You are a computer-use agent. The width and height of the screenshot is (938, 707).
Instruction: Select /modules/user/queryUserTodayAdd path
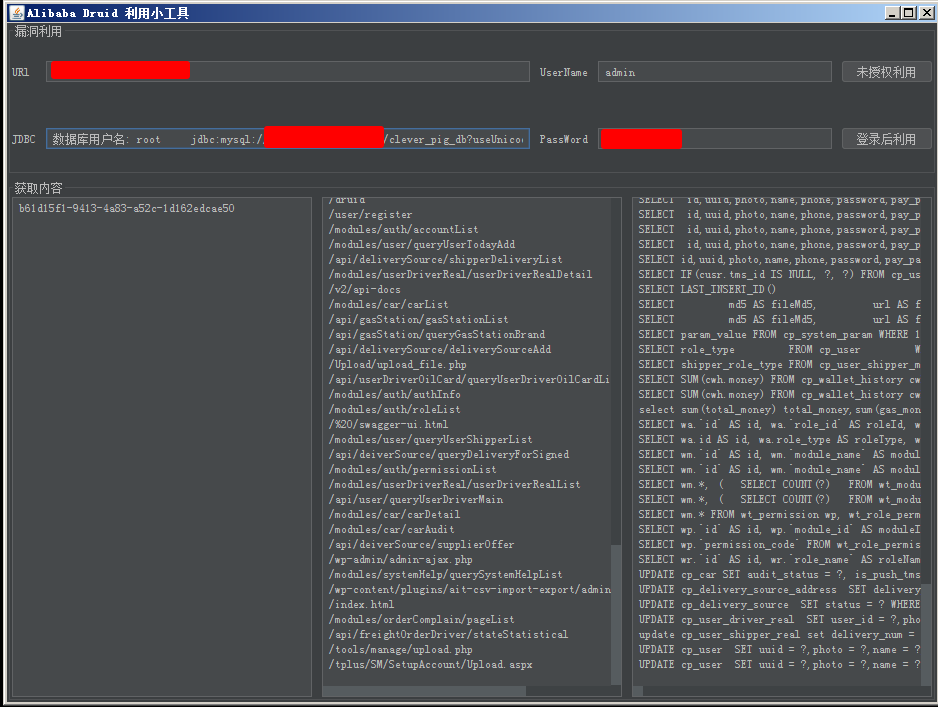(422, 244)
